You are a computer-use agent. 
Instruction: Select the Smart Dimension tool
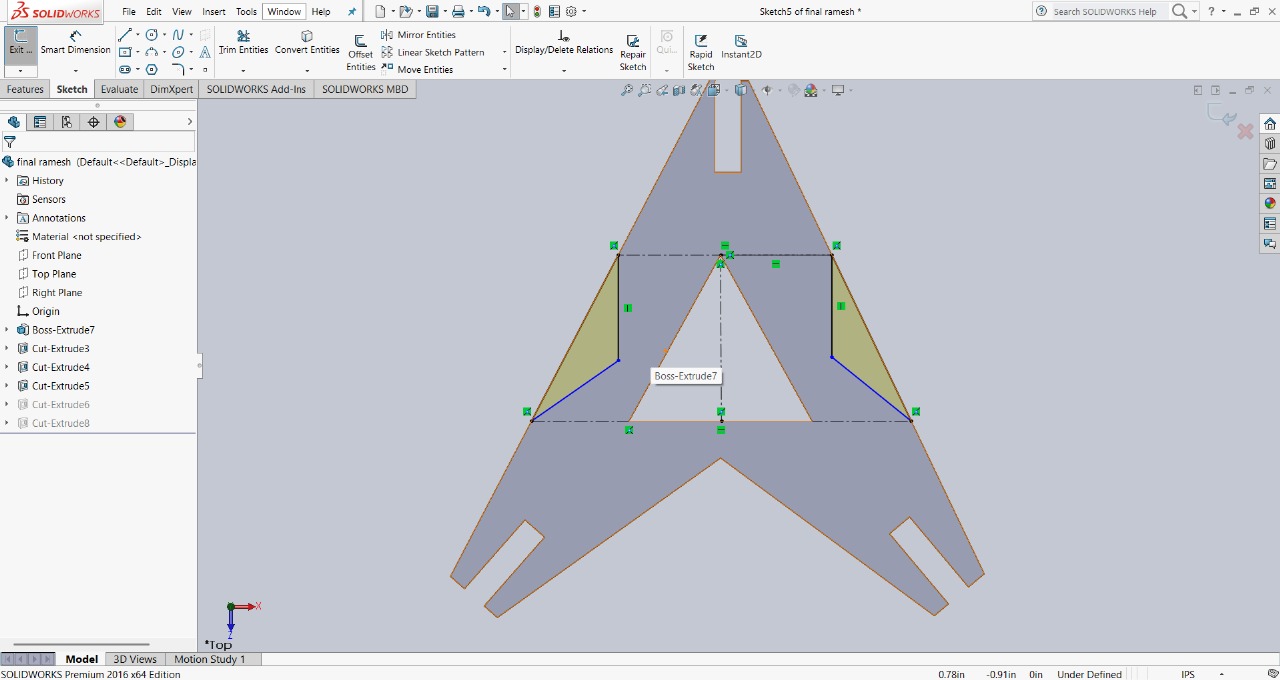pyautogui.click(x=75, y=43)
